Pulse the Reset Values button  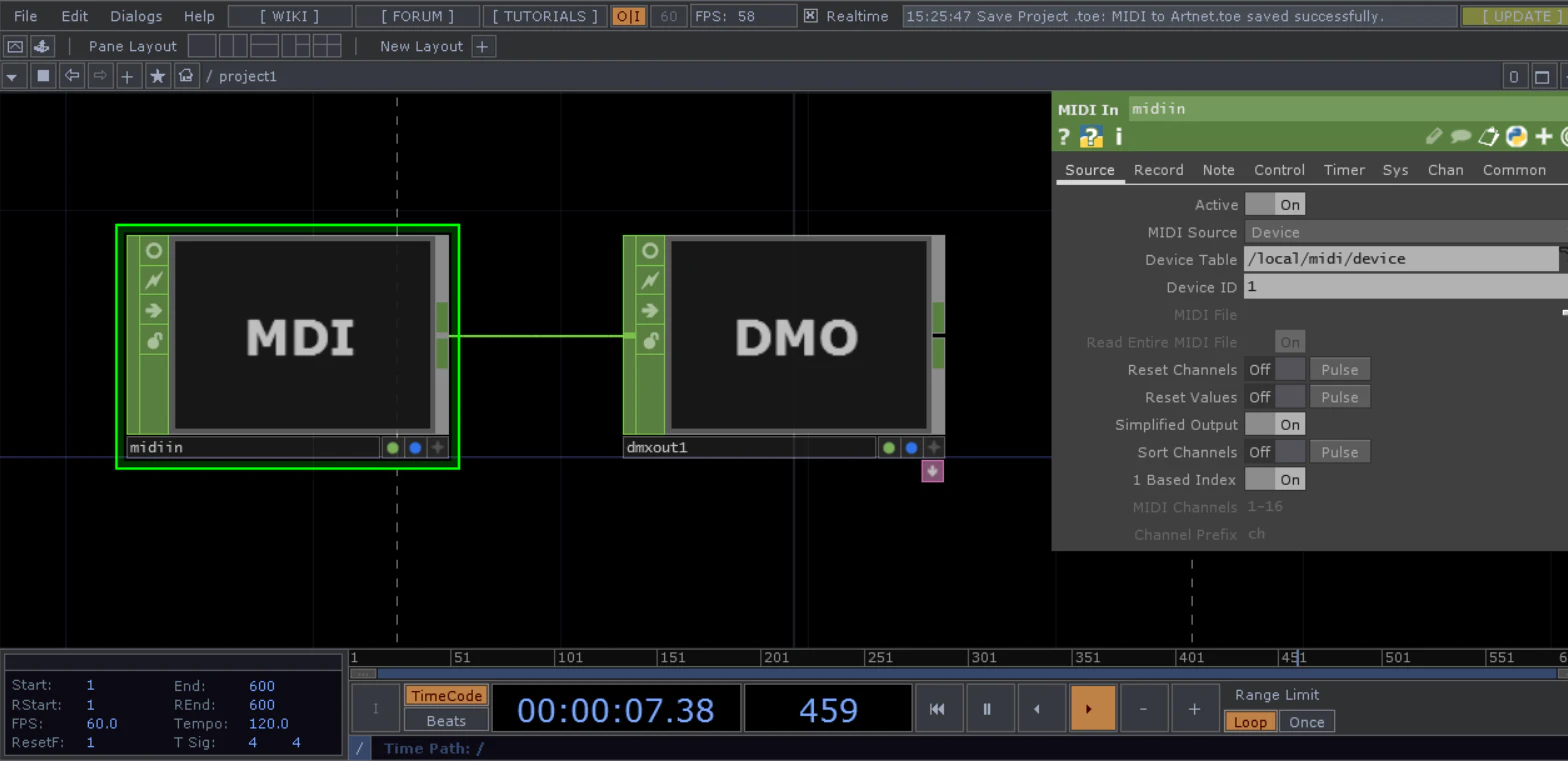(x=1339, y=397)
